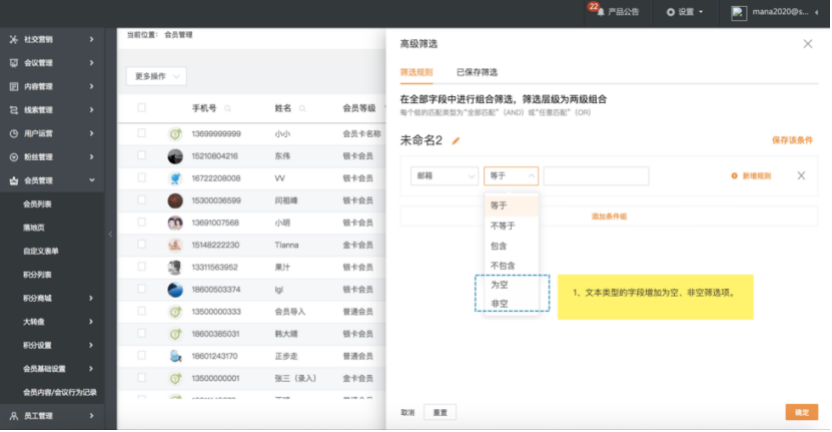Tick the select-all checkbox in table header

point(141,108)
